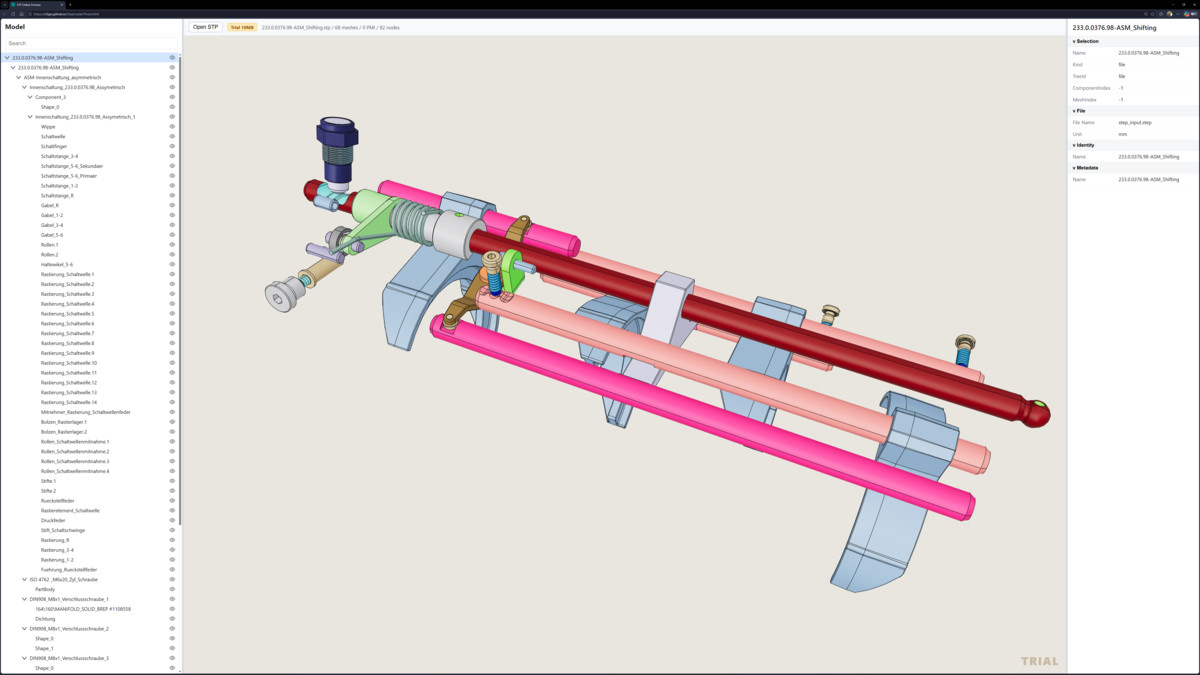Hide the Halteeikel_5-6 part
This screenshot has height=675, width=1200.
172,264
